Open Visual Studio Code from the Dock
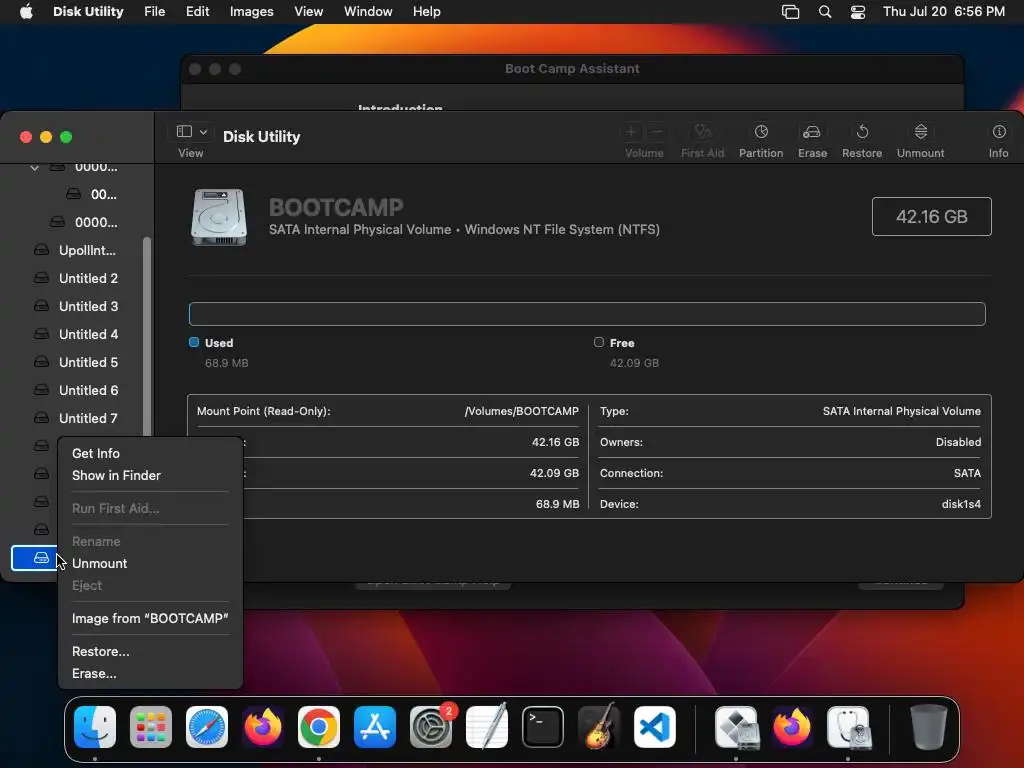The width and height of the screenshot is (1024, 768). [x=655, y=727]
